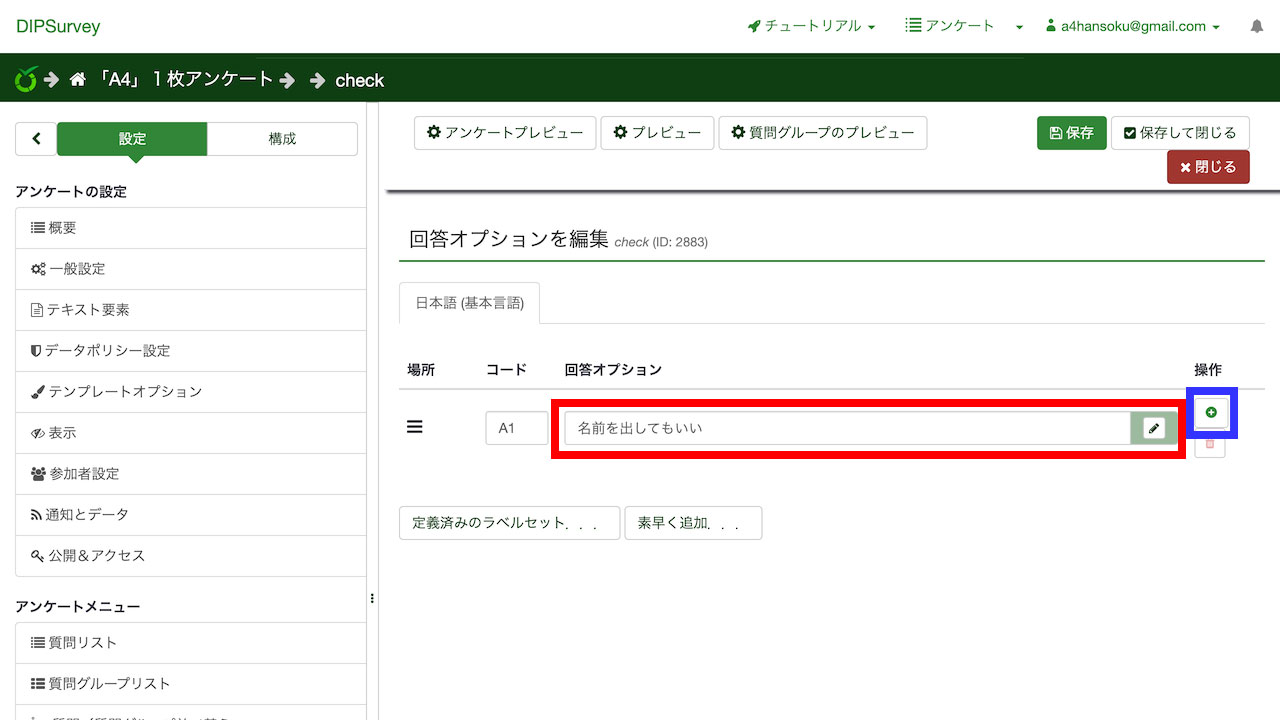Switch to the 構成 tab in sidebar
This screenshot has width=1280, height=720.
click(x=282, y=139)
